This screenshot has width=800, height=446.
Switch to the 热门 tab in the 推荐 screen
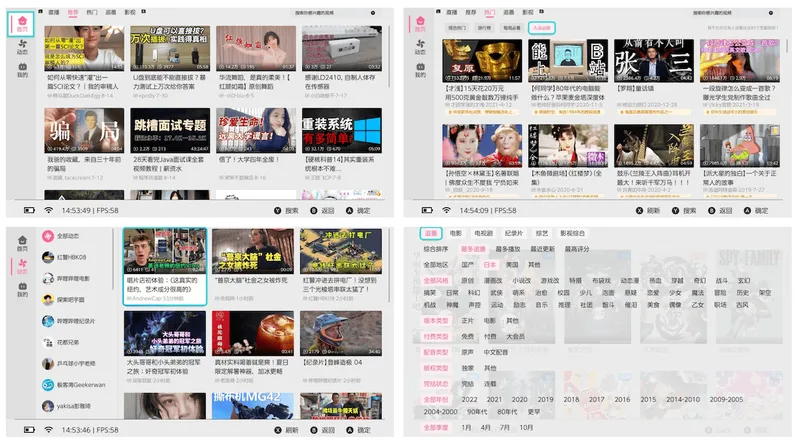click(x=92, y=12)
